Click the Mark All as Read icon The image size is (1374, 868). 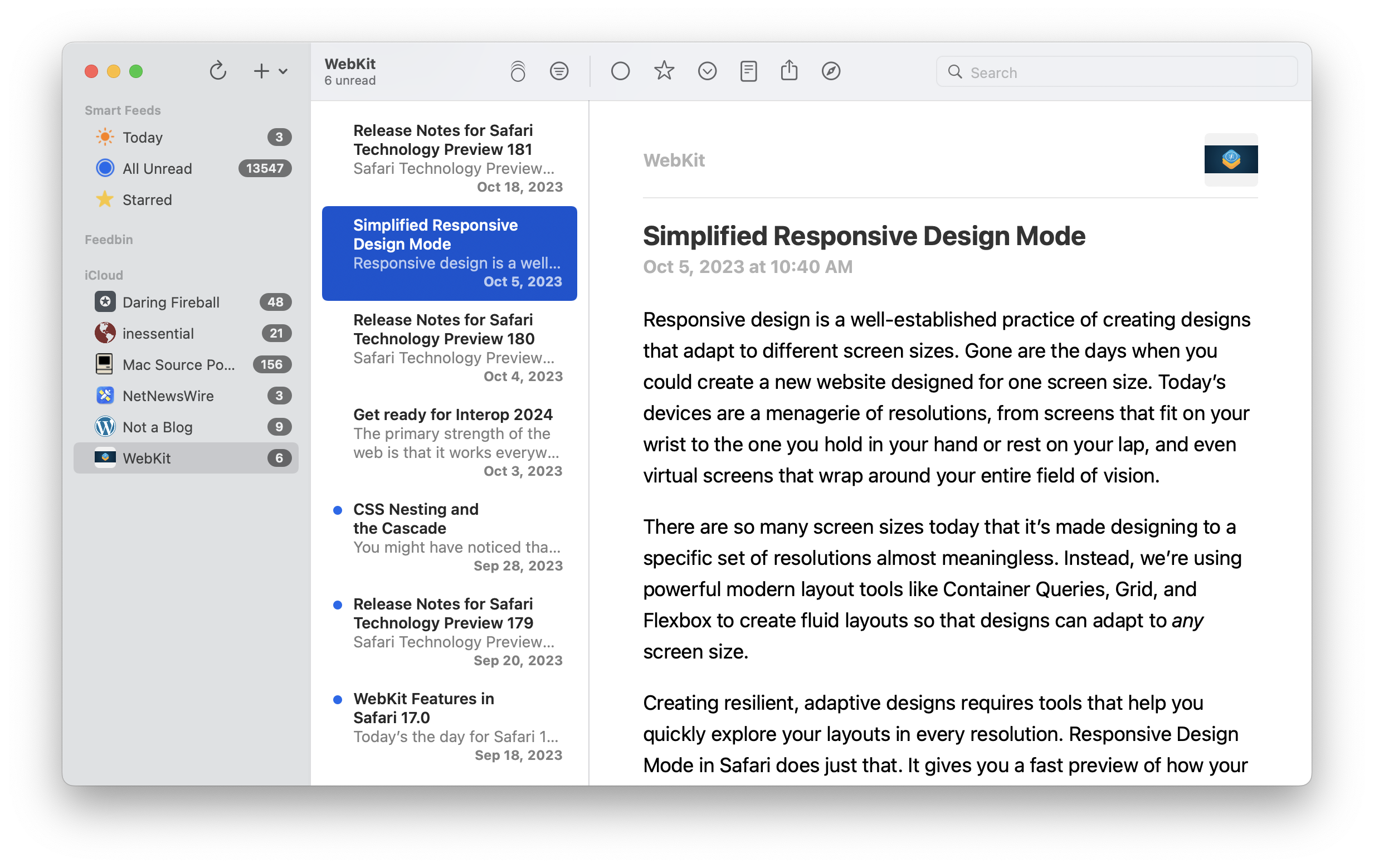click(518, 71)
